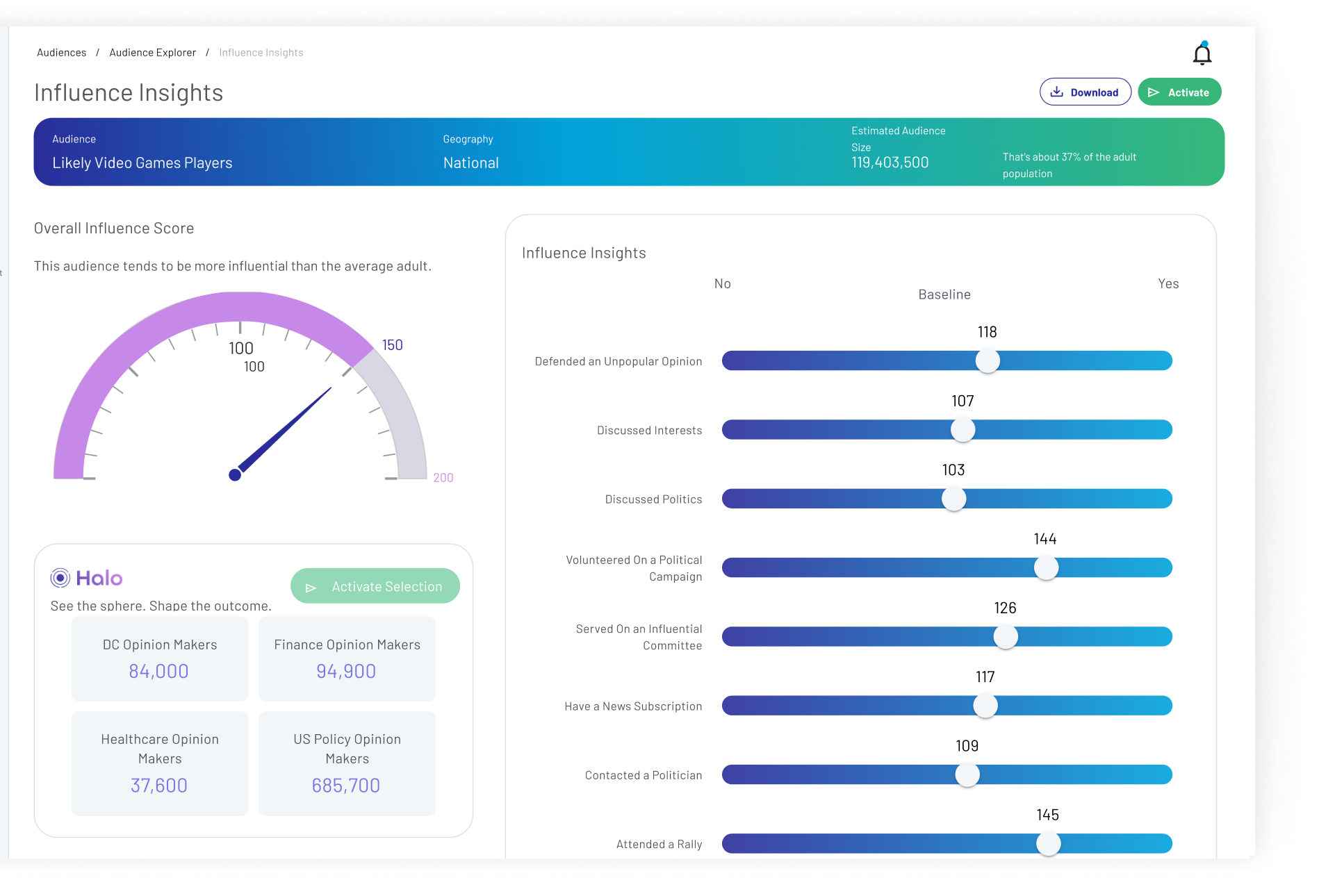This screenshot has height=896, width=1319.
Task: Click the Defended an Unpopular Opinion slider handle
Action: (988, 360)
